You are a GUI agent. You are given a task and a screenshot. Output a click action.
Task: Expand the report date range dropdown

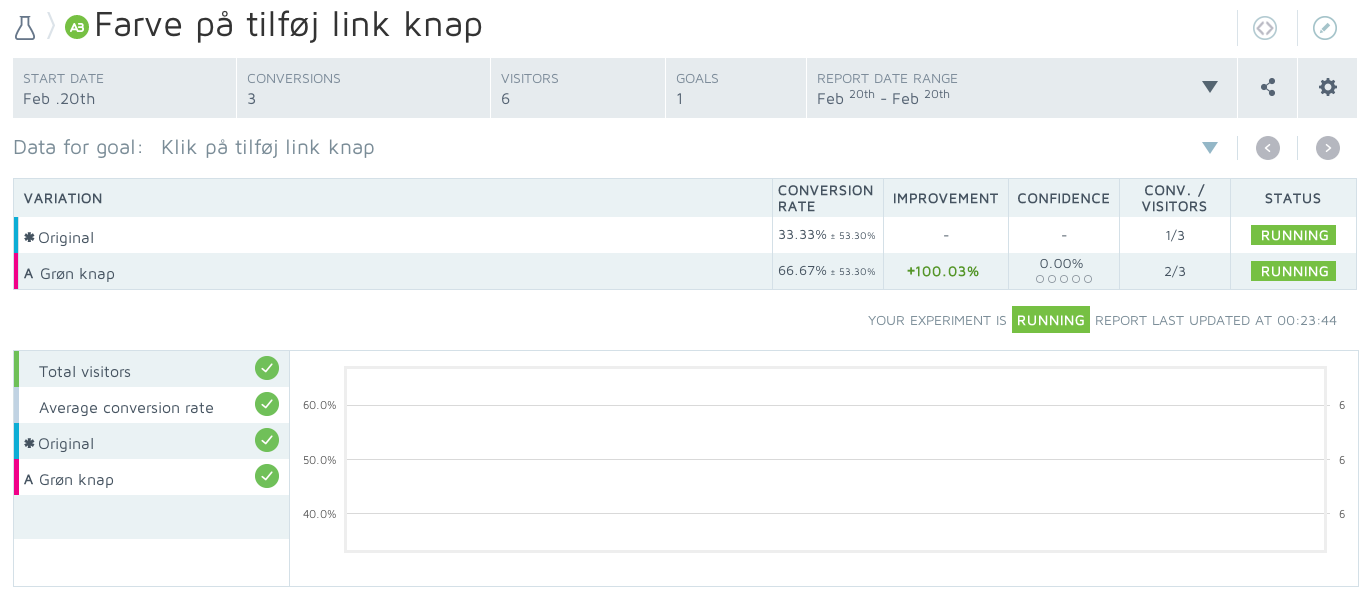coord(1210,87)
